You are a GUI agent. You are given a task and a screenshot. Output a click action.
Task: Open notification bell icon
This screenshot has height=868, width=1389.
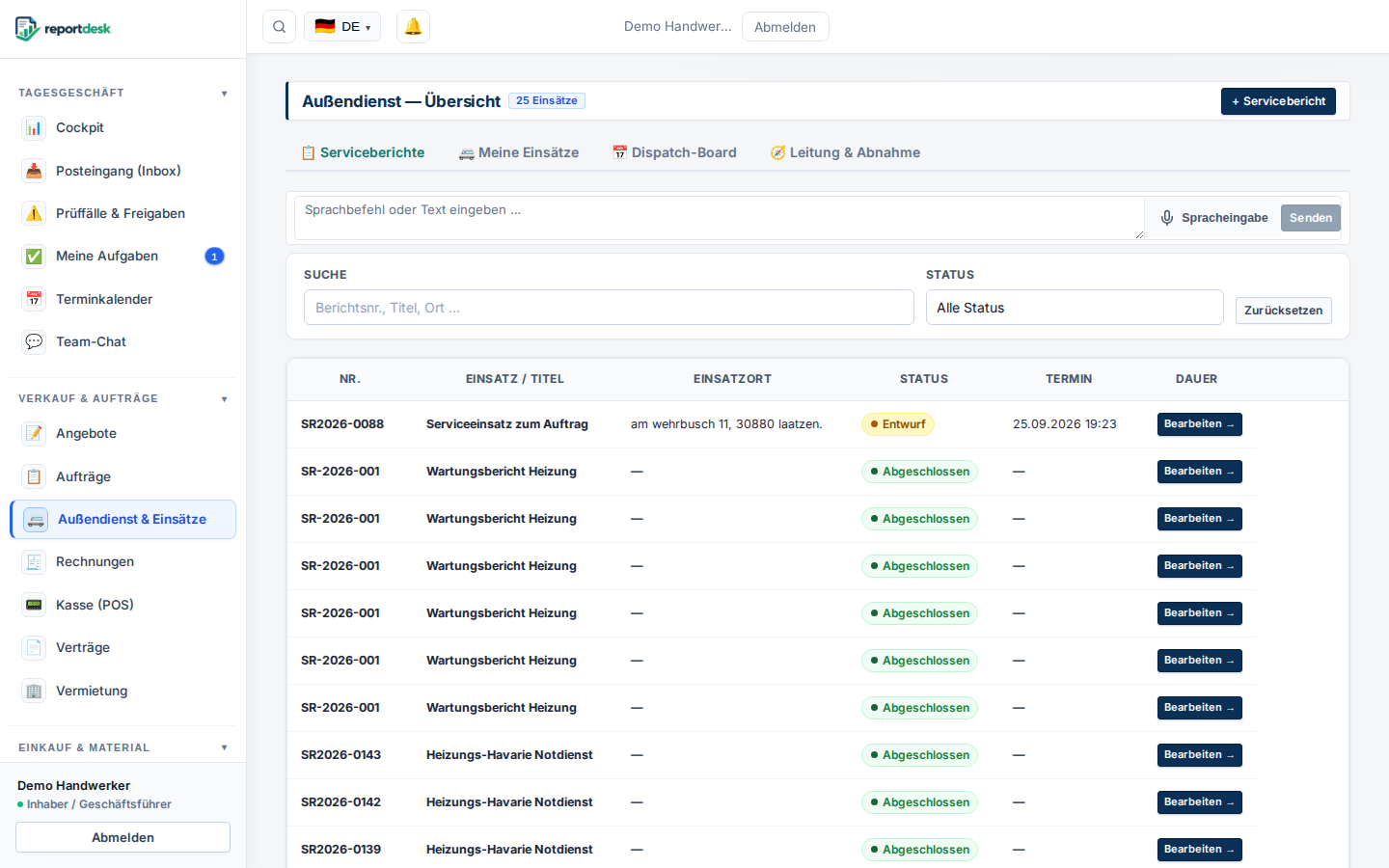coord(413,27)
